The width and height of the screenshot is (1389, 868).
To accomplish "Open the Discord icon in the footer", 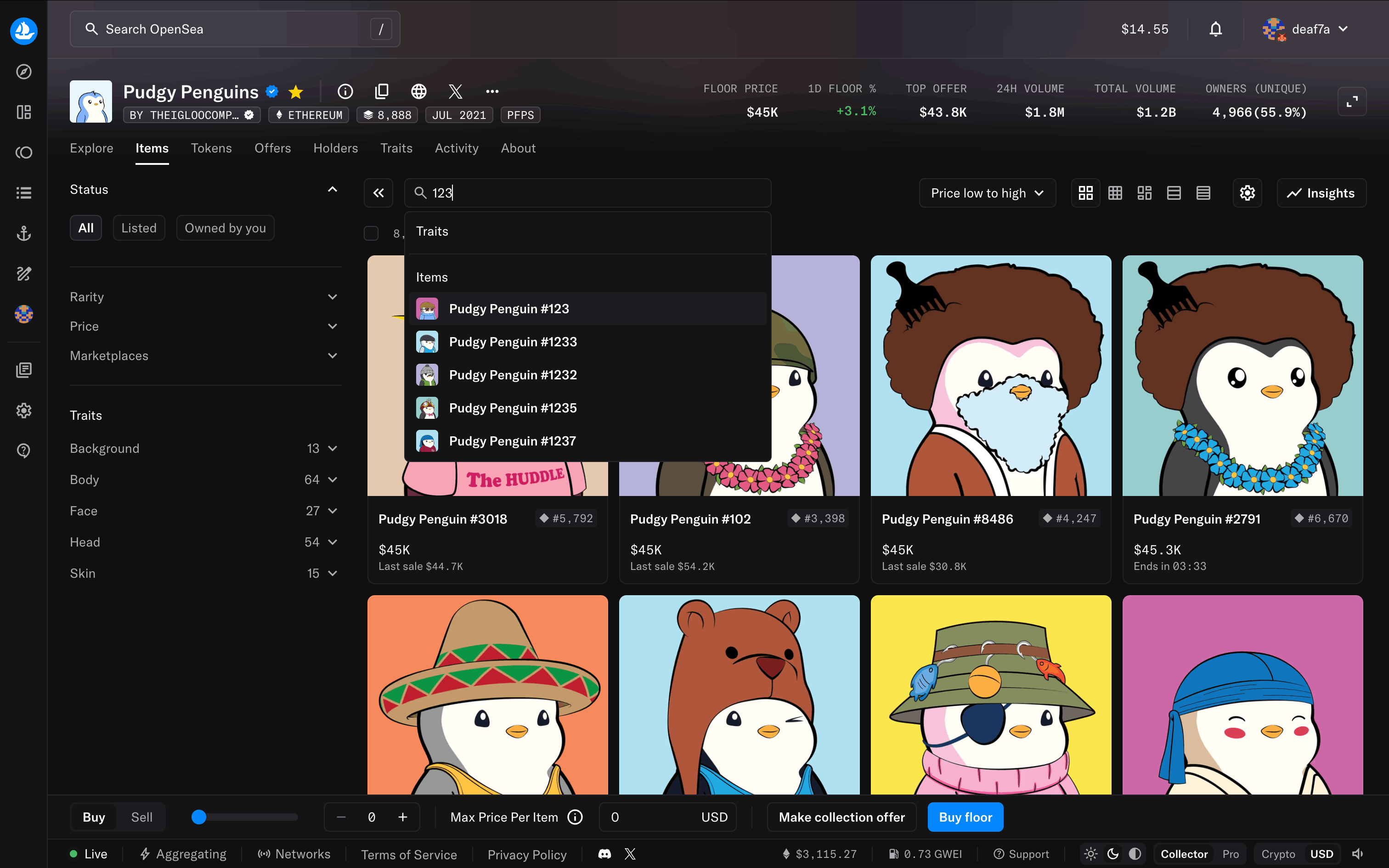I will click(604, 854).
